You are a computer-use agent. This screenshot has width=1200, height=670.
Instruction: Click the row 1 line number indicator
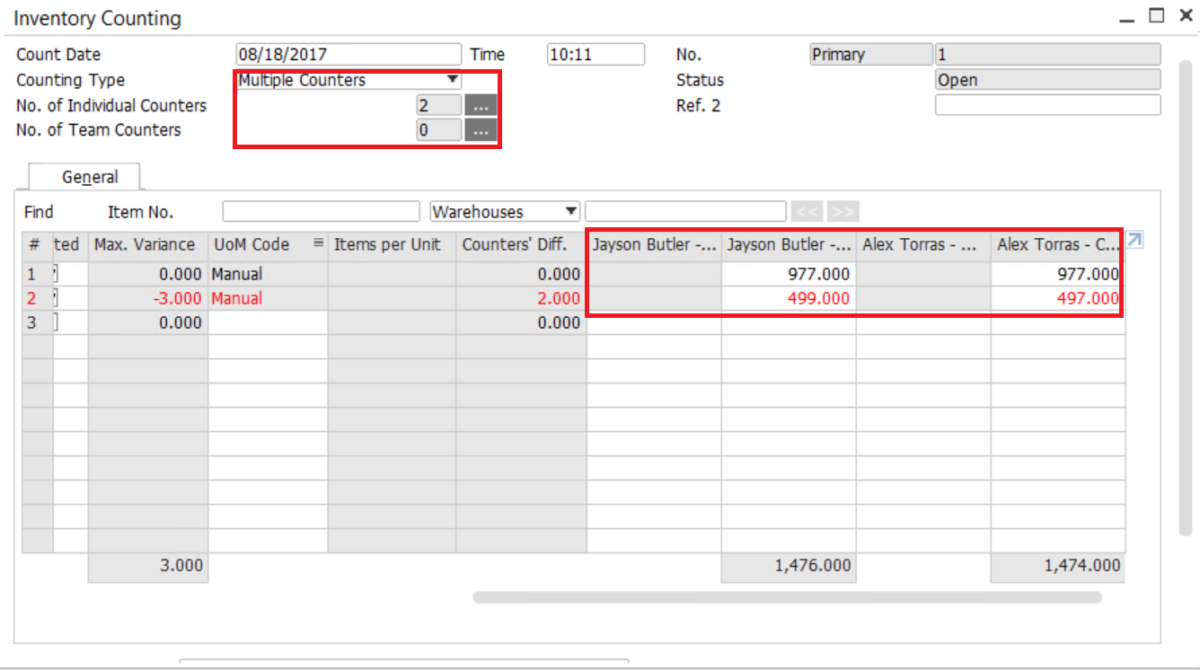(x=31, y=273)
